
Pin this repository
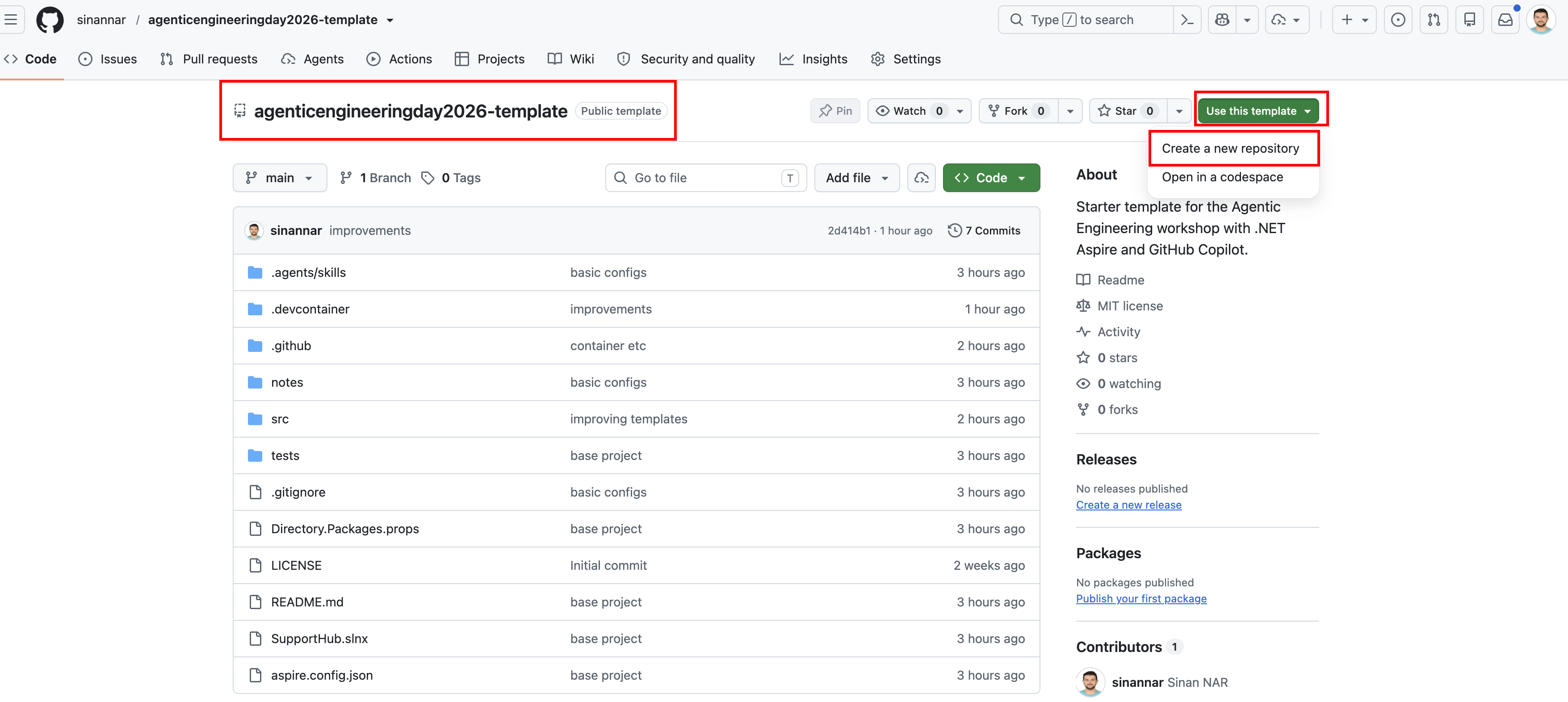[835, 111]
